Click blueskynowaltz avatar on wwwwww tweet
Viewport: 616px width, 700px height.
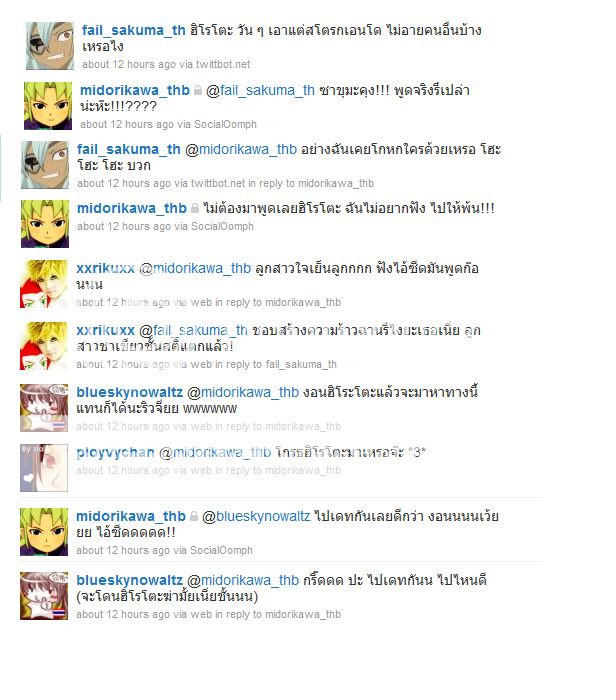pos(44,408)
